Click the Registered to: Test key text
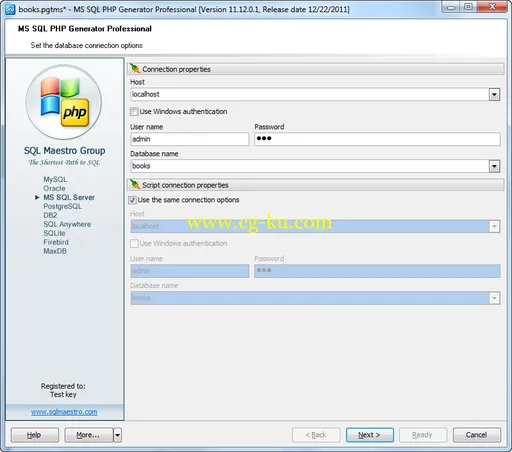Image resolution: width=512 pixels, height=452 pixels. (x=63, y=390)
